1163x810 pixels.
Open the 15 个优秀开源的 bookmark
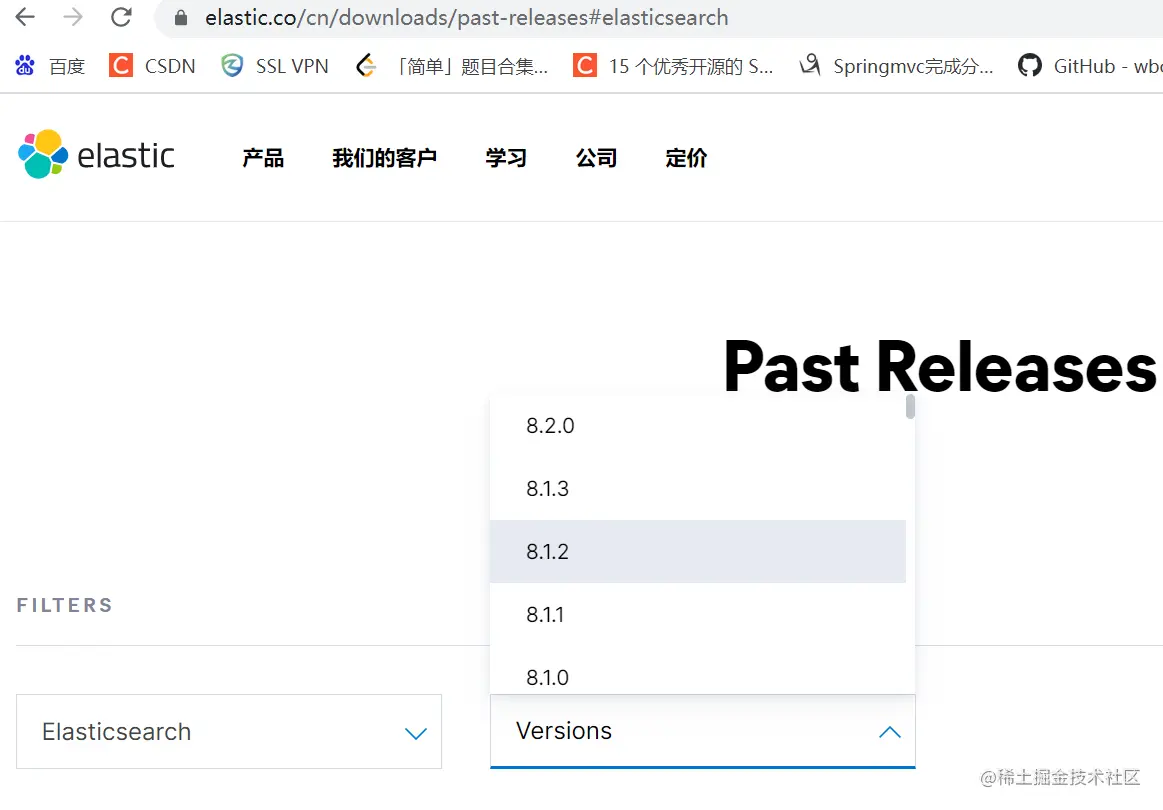tap(673, 66)
